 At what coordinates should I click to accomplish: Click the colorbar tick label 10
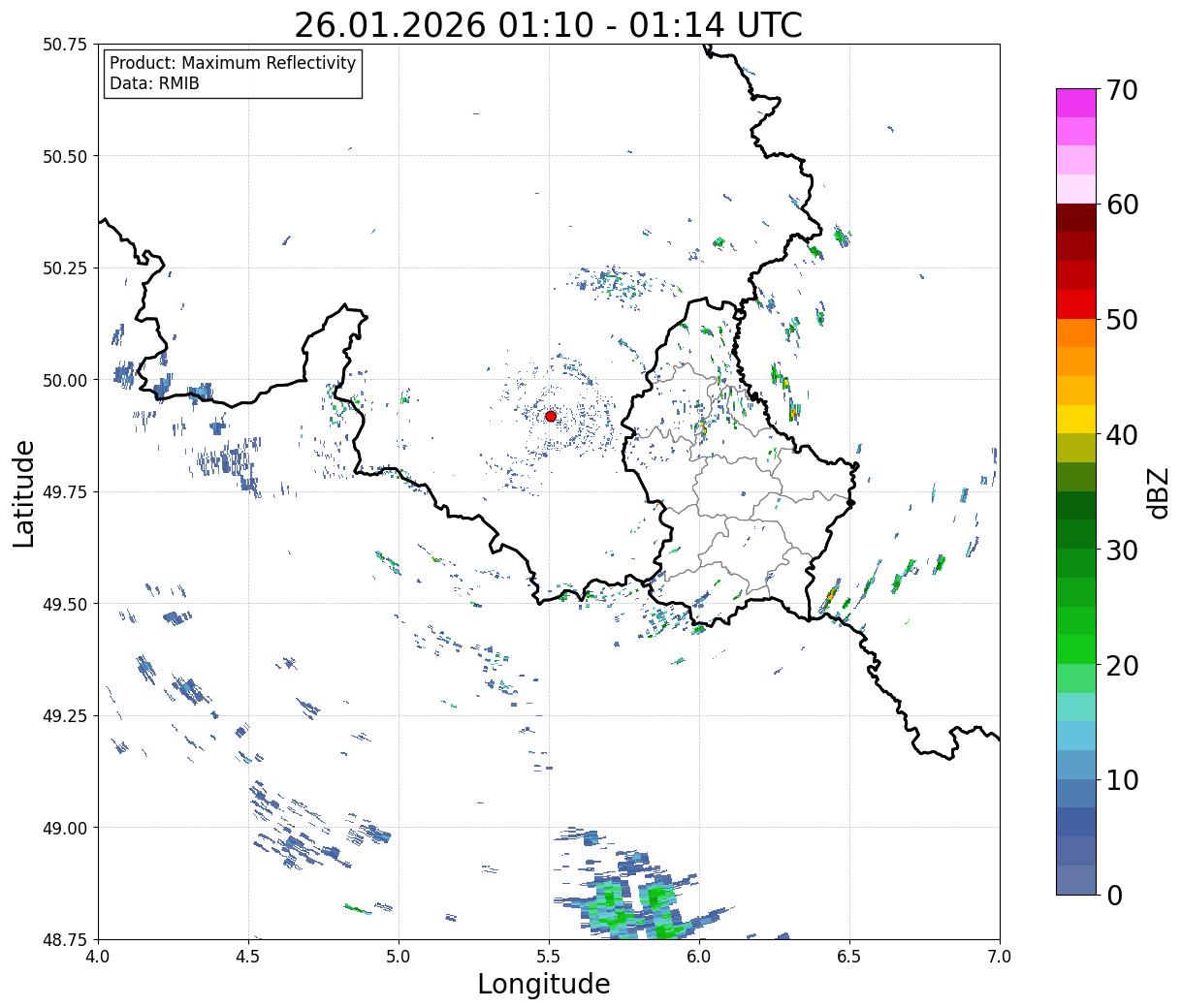tap(1122, 779)
